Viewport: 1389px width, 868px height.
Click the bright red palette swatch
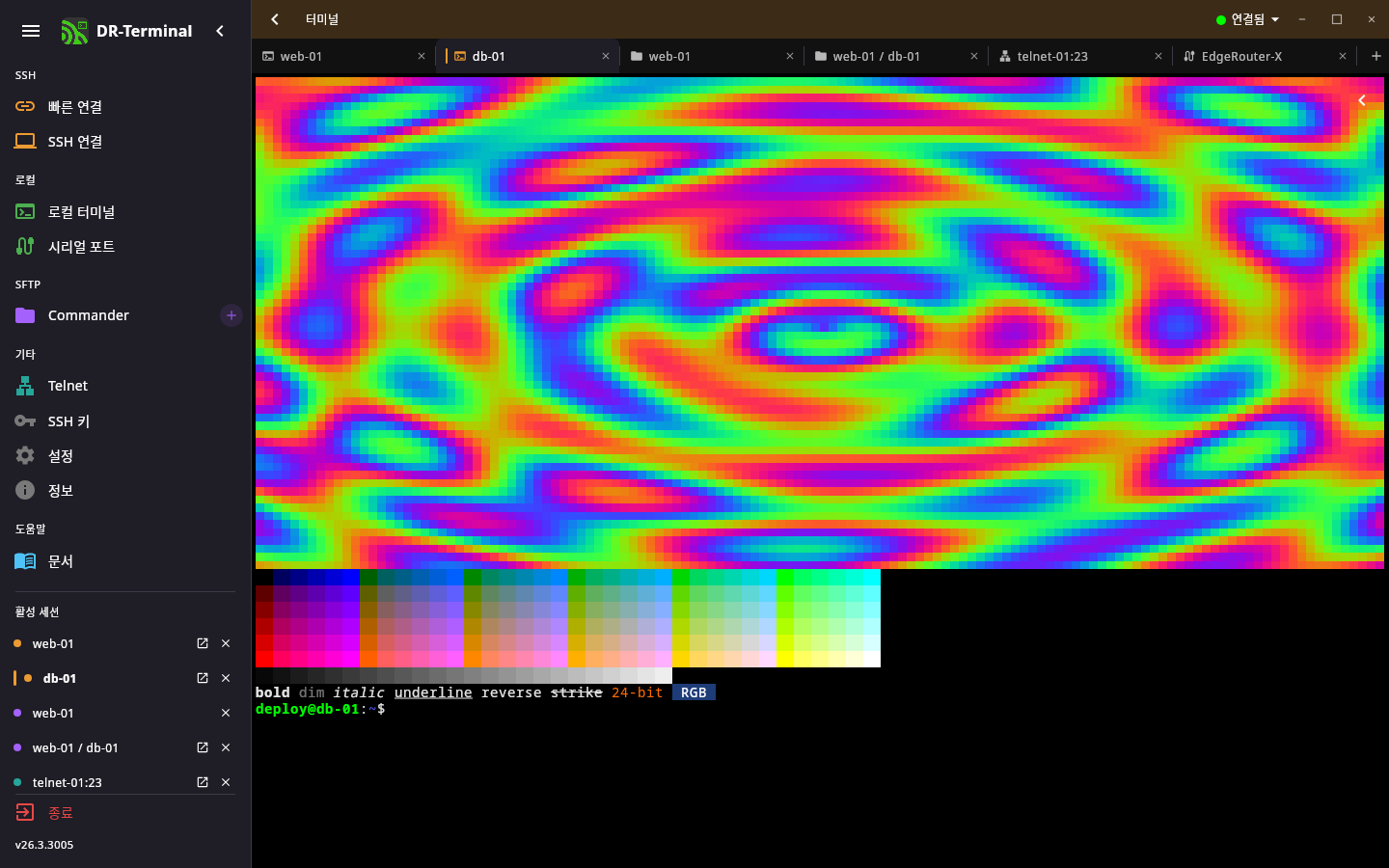(263, 659)
